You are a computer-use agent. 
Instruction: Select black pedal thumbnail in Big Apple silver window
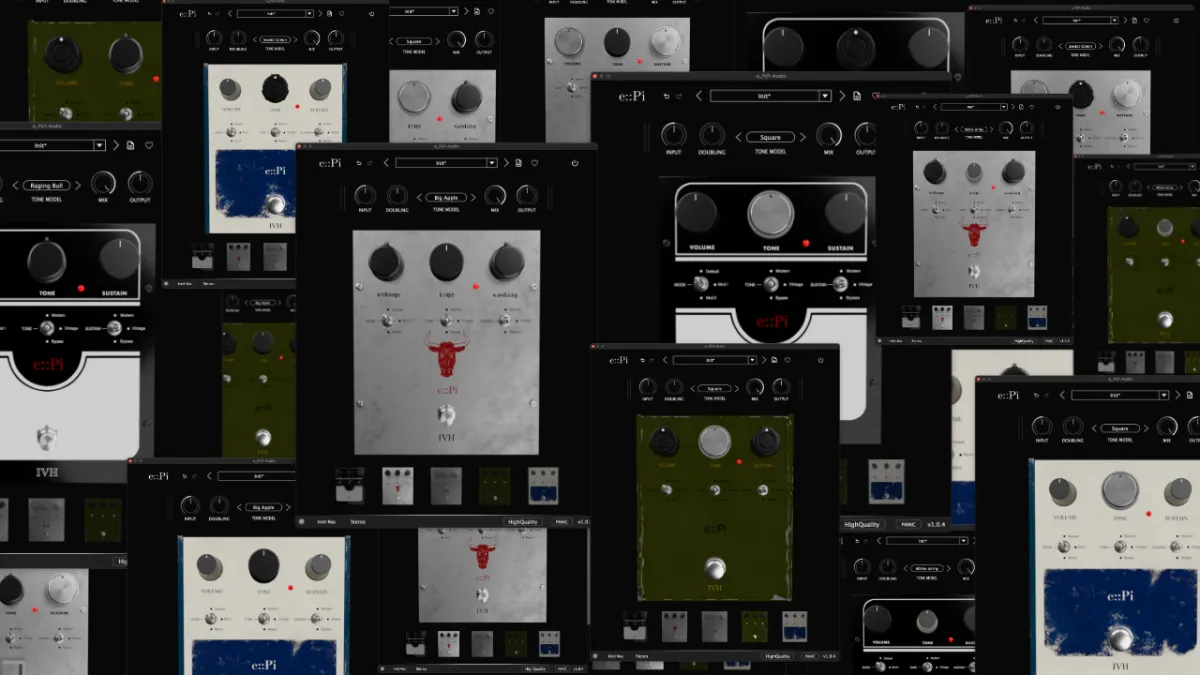pyautogui.click(x=349, y=485)
